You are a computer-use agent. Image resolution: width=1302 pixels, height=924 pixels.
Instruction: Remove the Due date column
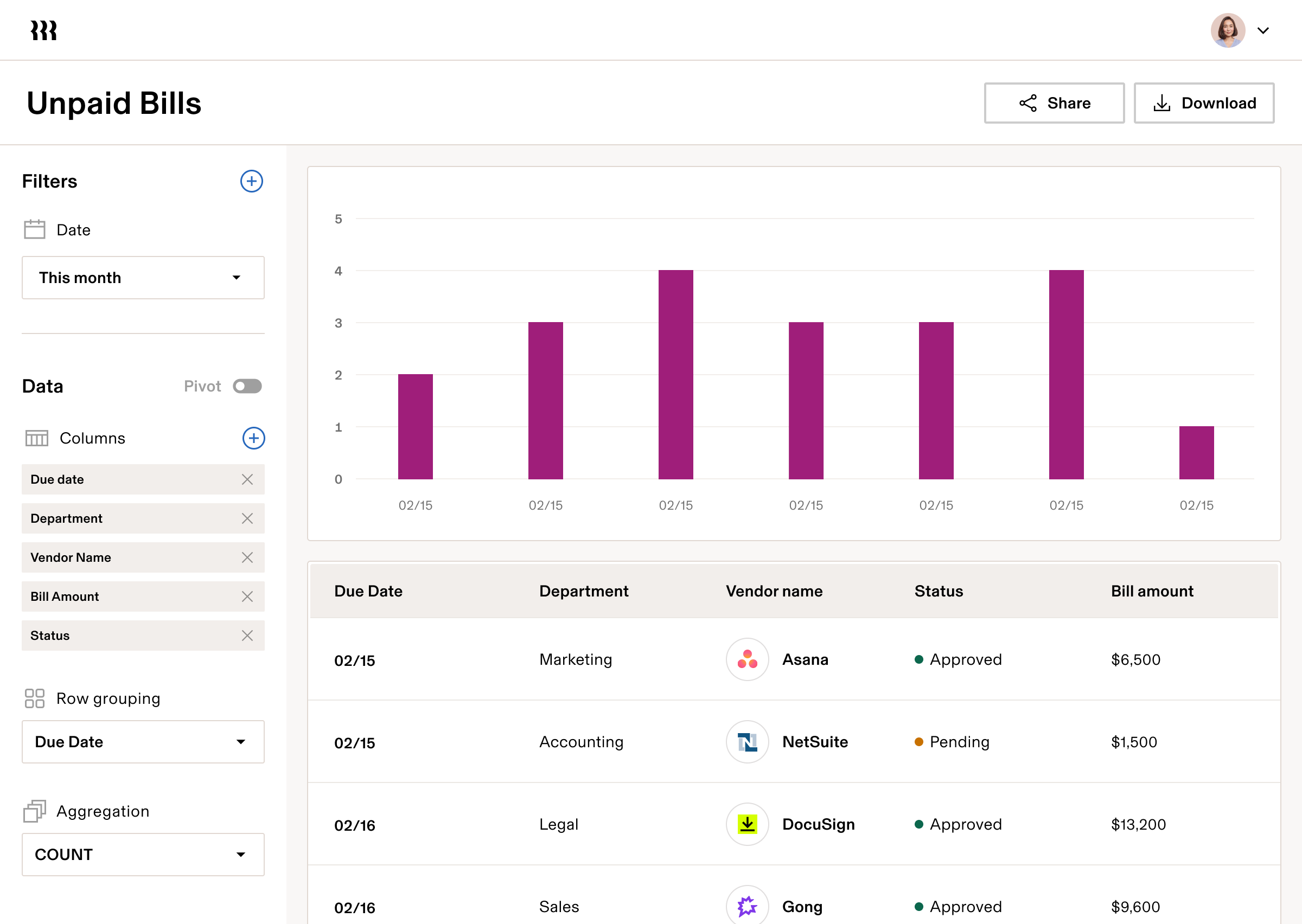(x=247, y=480)
